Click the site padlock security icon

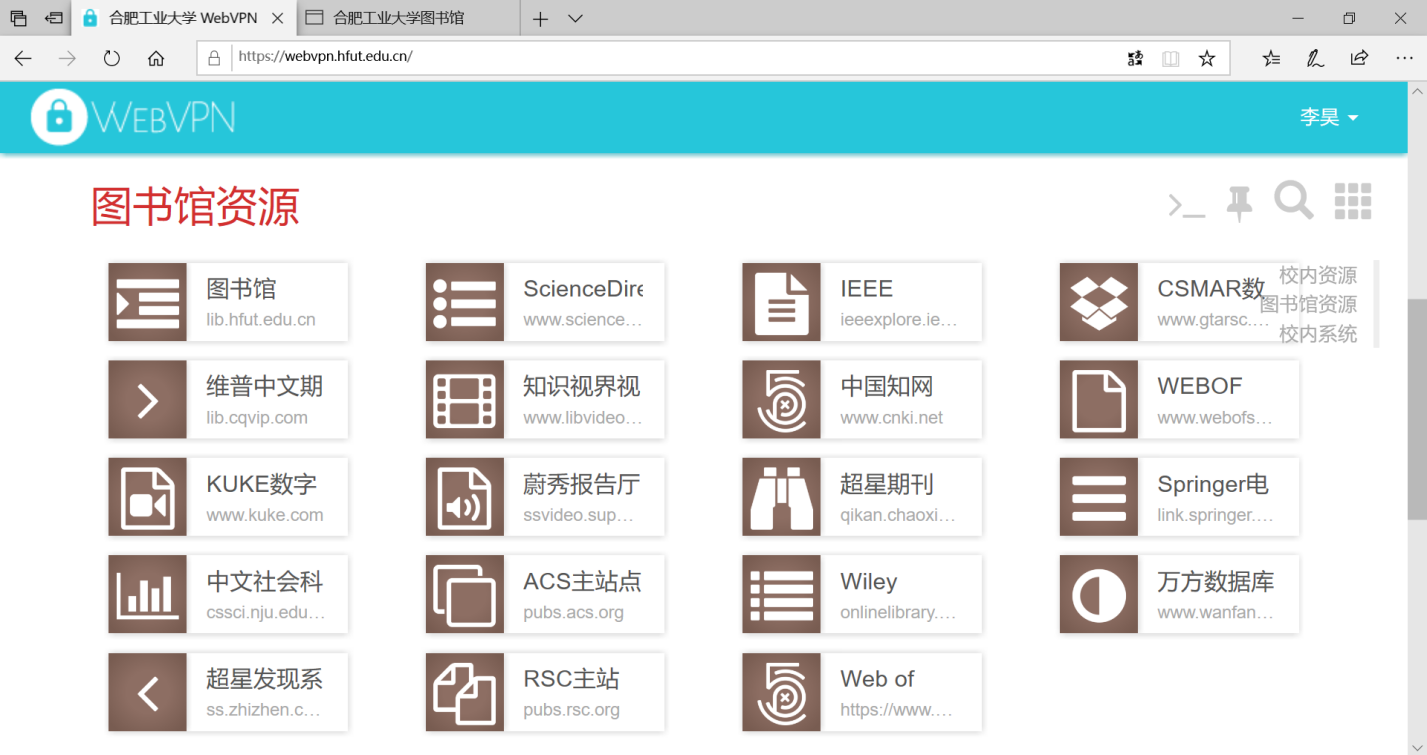(x=214, y=58)
